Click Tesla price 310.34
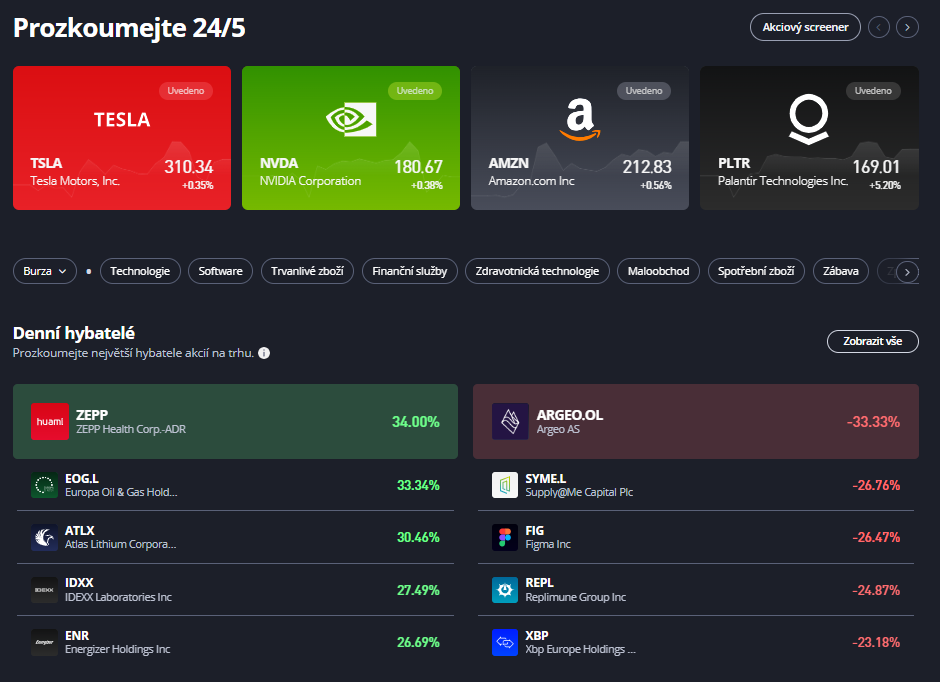Viewport: 940px width, 682px height. click(189, 167)
